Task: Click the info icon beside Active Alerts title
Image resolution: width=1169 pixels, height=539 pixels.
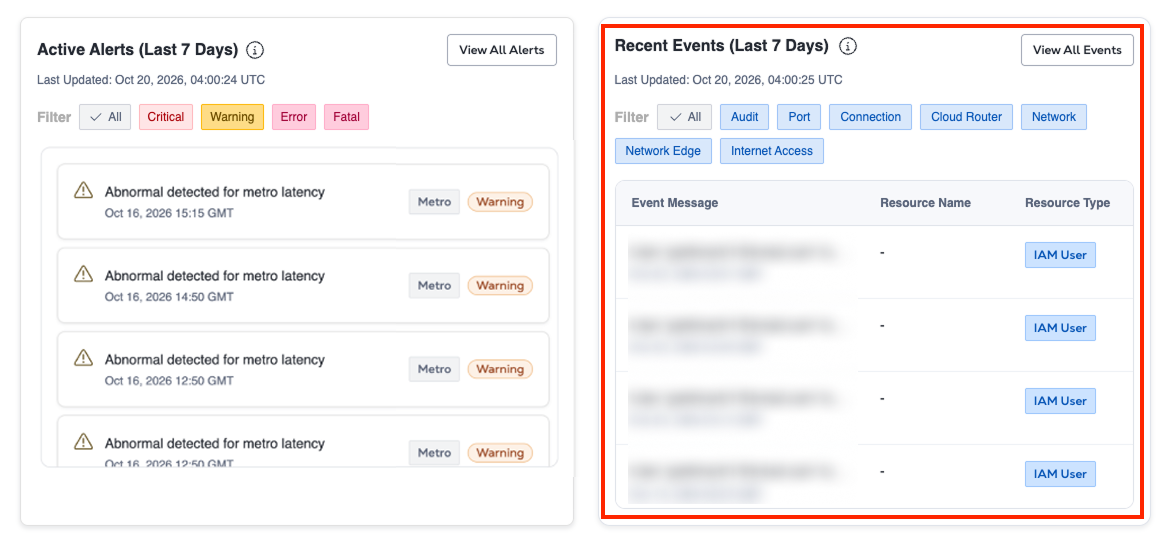Action: [255, 50]
